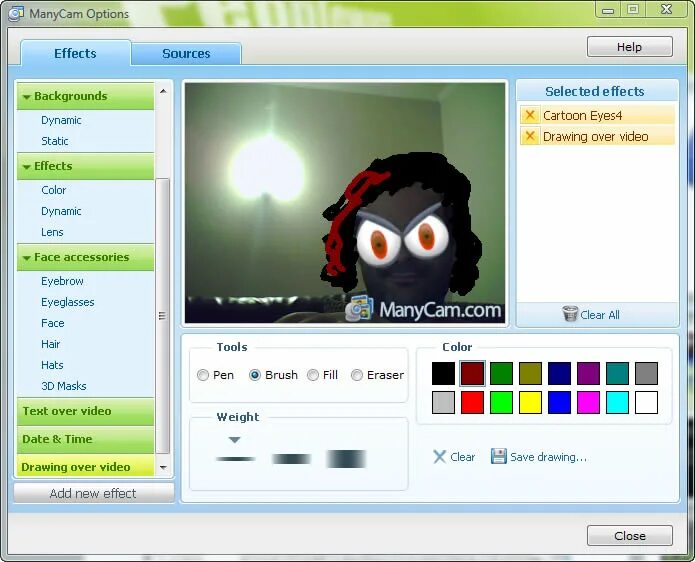695x562 pixels.
Task: Pick the white color swatch
Action: 646,402
